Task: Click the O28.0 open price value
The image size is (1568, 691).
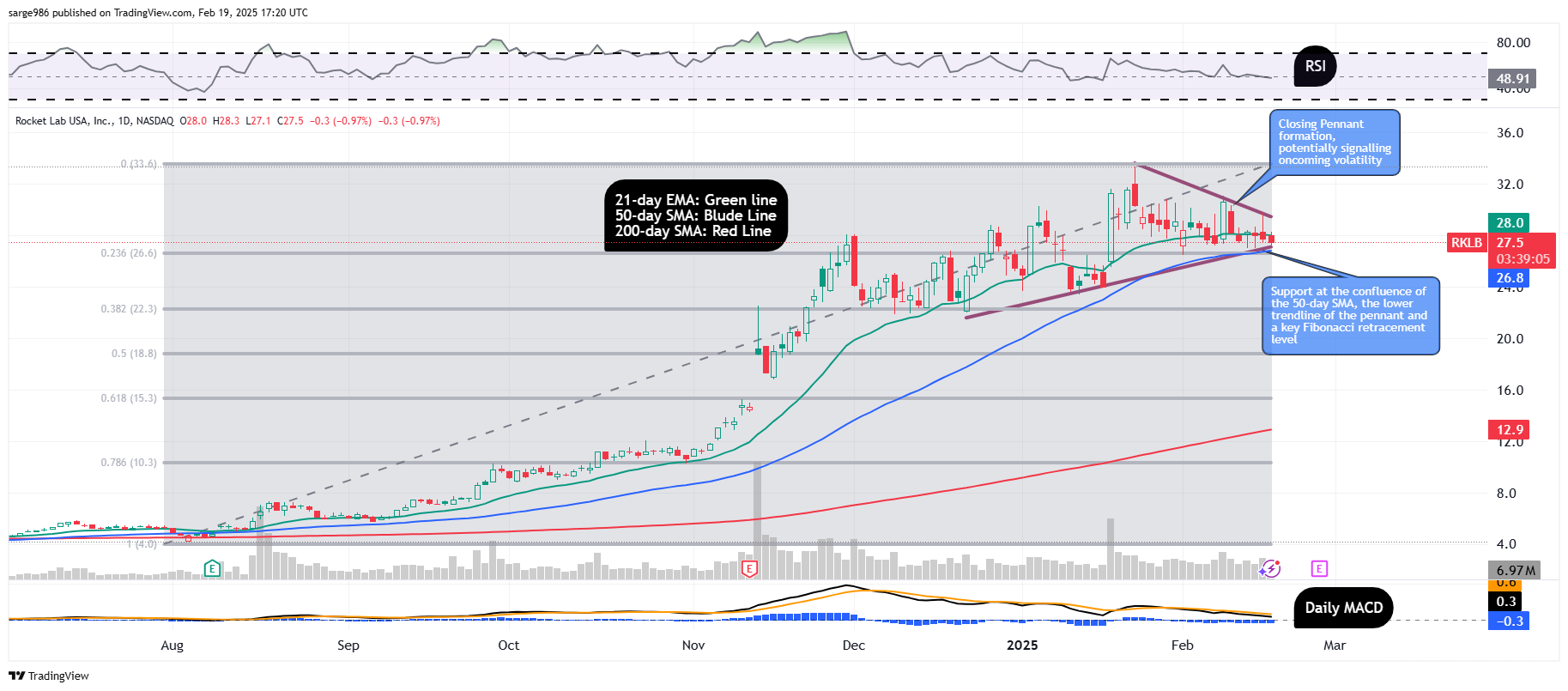Action: pyautogui.click(x=193, y=121)
